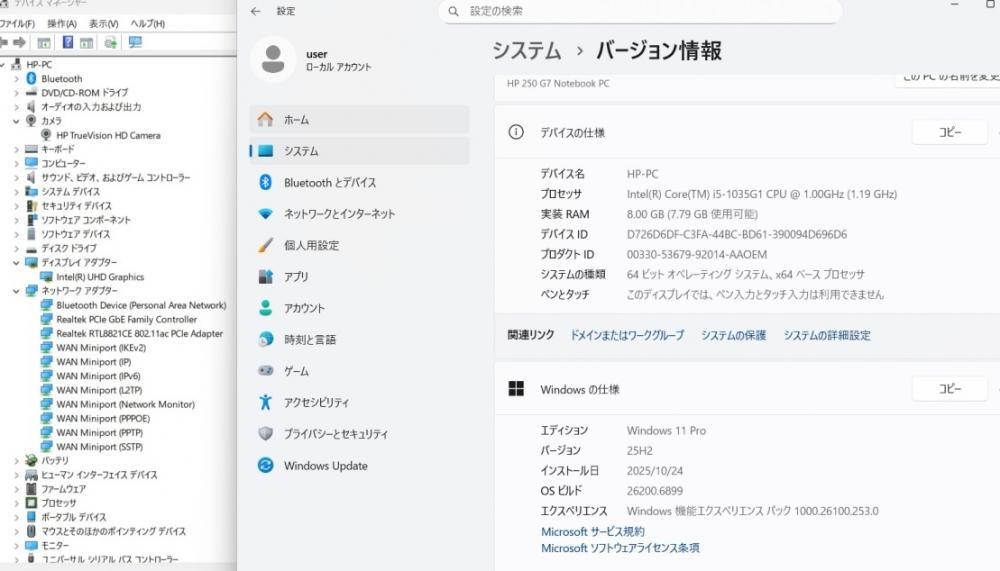Screen dimensions: 1000x571
Task: Click the forward arrow in Device Manager toolbar
Action: click(20, 42)
